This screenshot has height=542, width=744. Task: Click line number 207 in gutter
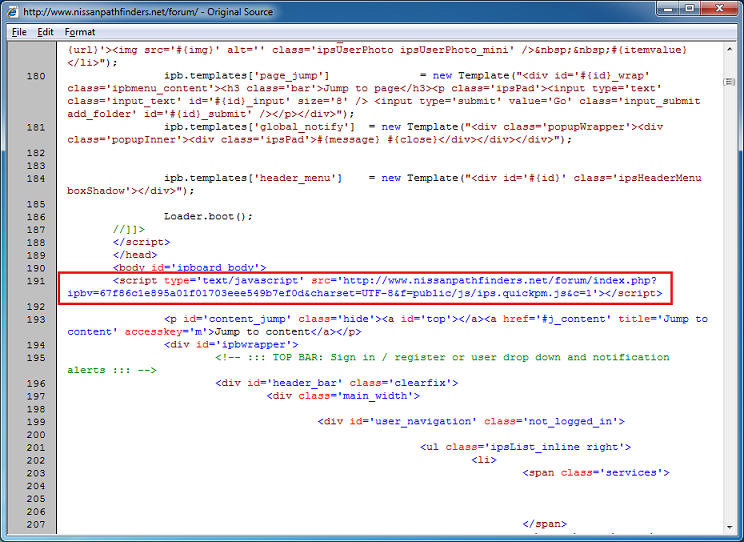36,524
